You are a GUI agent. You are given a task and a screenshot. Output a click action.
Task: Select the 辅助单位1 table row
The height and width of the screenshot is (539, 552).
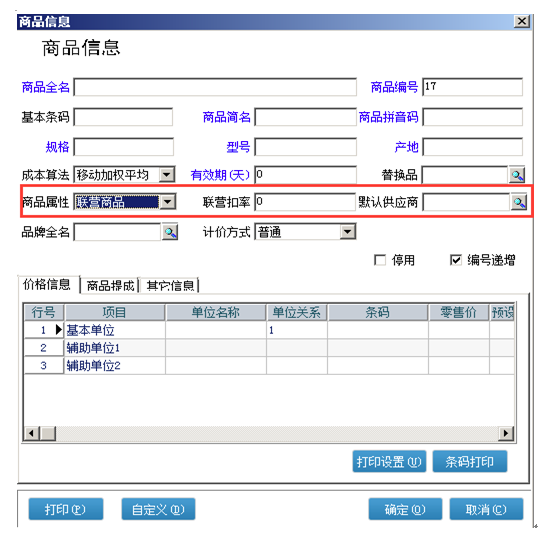coord(269,348)
